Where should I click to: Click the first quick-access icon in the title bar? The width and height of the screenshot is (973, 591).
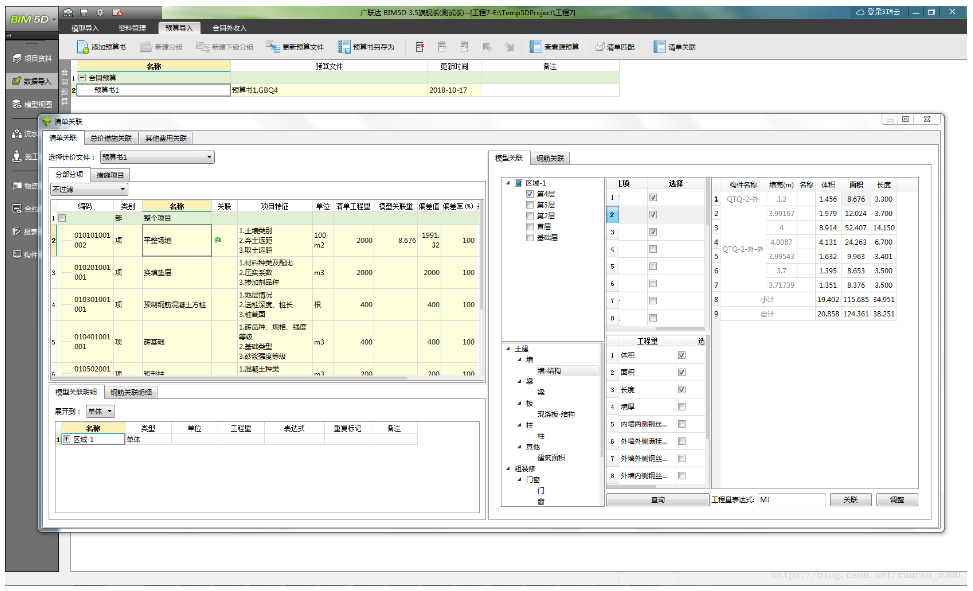point(68,12)
